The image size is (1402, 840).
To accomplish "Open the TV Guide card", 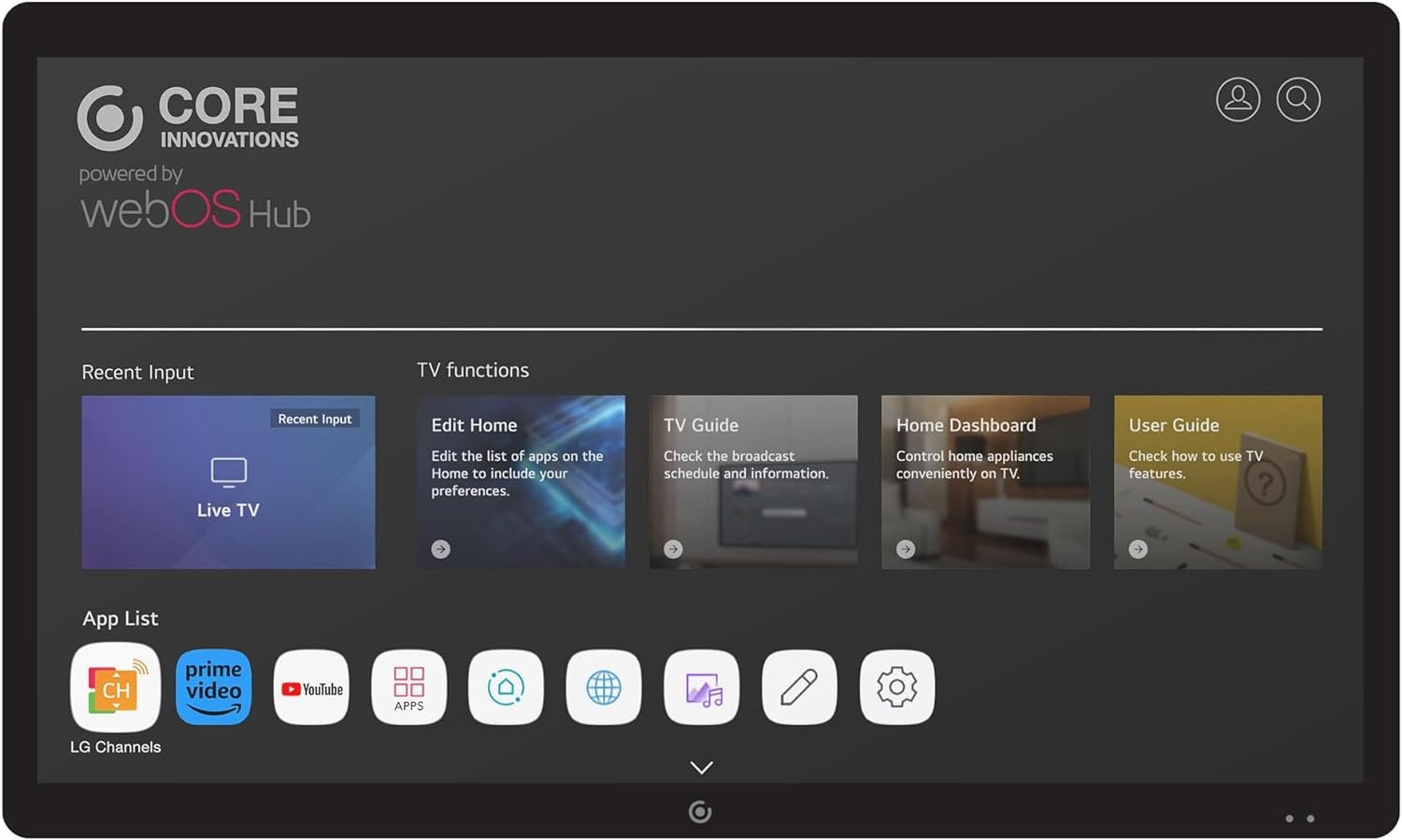I will click(753, 482).
